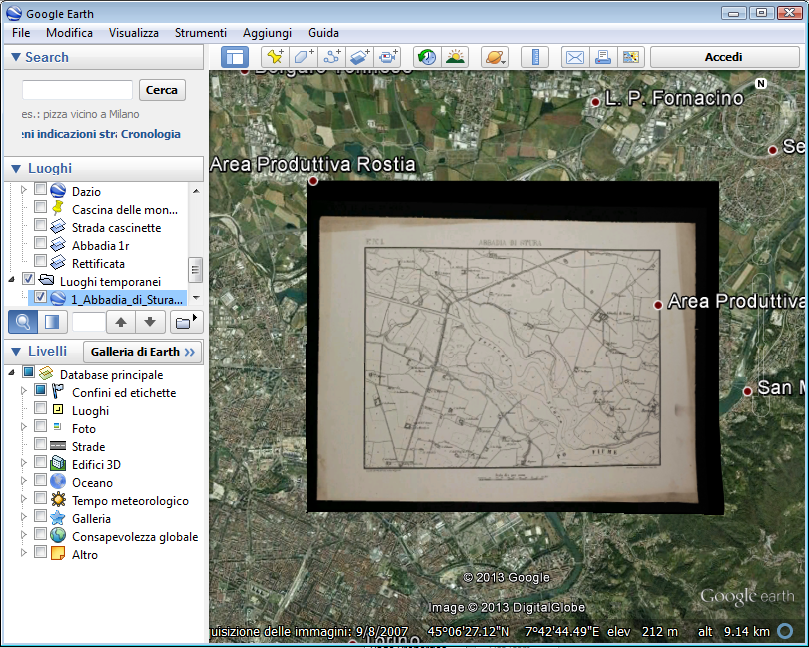809x648 pixels.
Task: Collapse the Search panel
Action: pos(16,57)
